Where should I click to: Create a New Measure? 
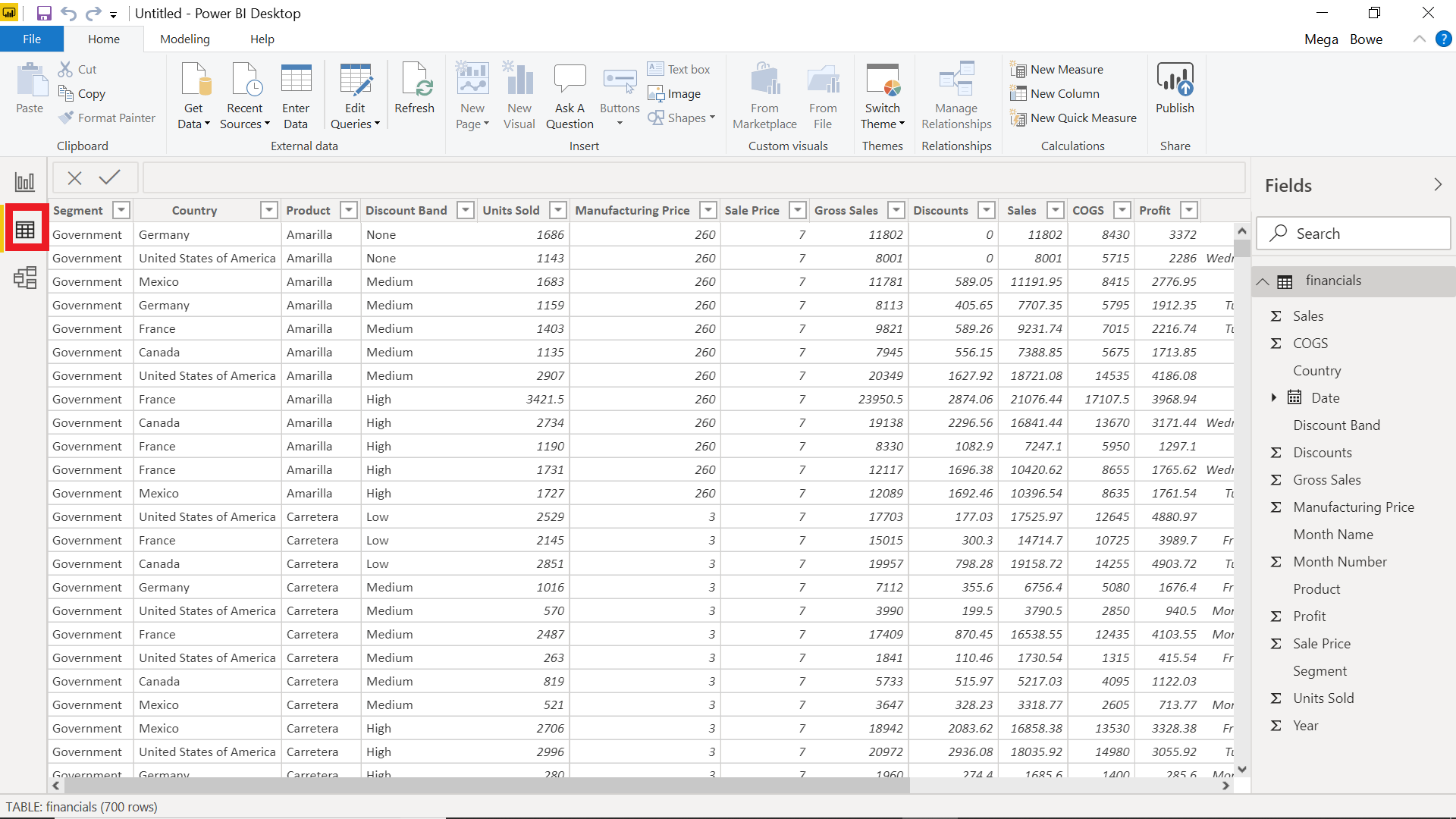(x=1056, y=69)
